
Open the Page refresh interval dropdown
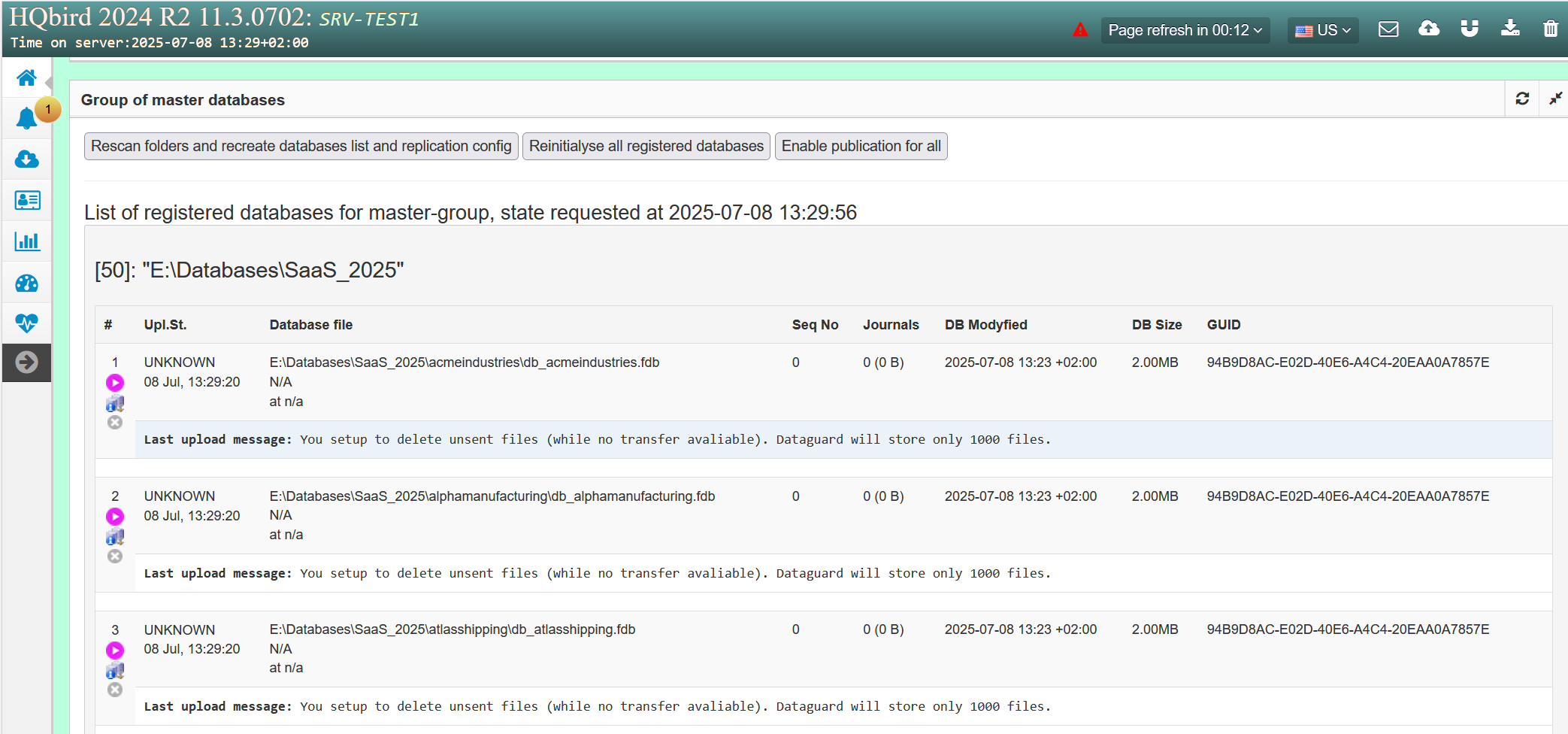coord(1185,30)
